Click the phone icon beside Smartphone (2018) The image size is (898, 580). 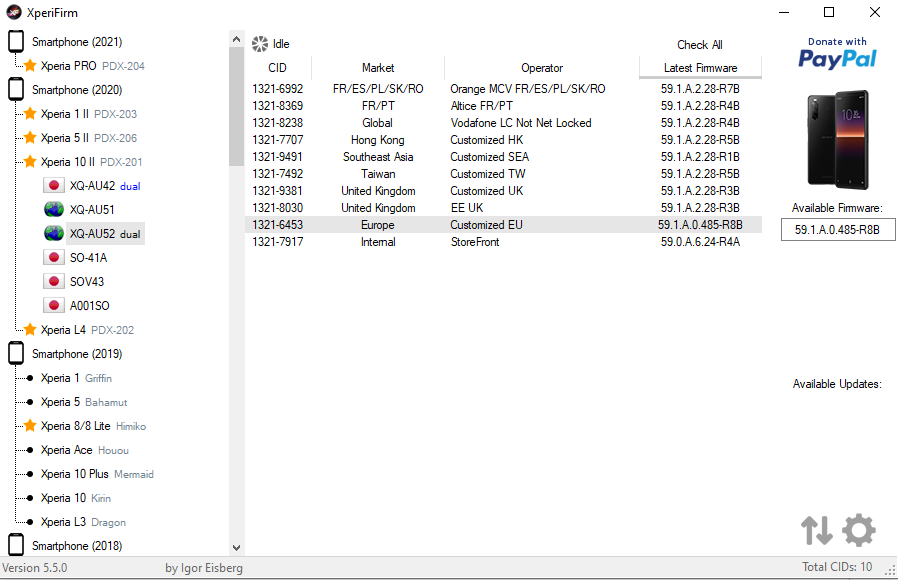click(x=16, y=545)
